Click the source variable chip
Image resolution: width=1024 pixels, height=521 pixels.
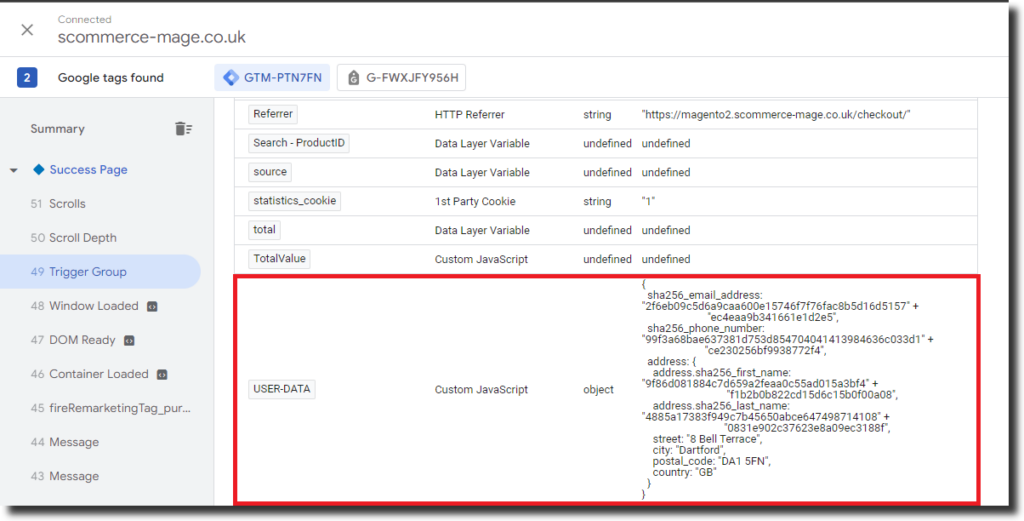pyautogui.click(x=270, y=172)
